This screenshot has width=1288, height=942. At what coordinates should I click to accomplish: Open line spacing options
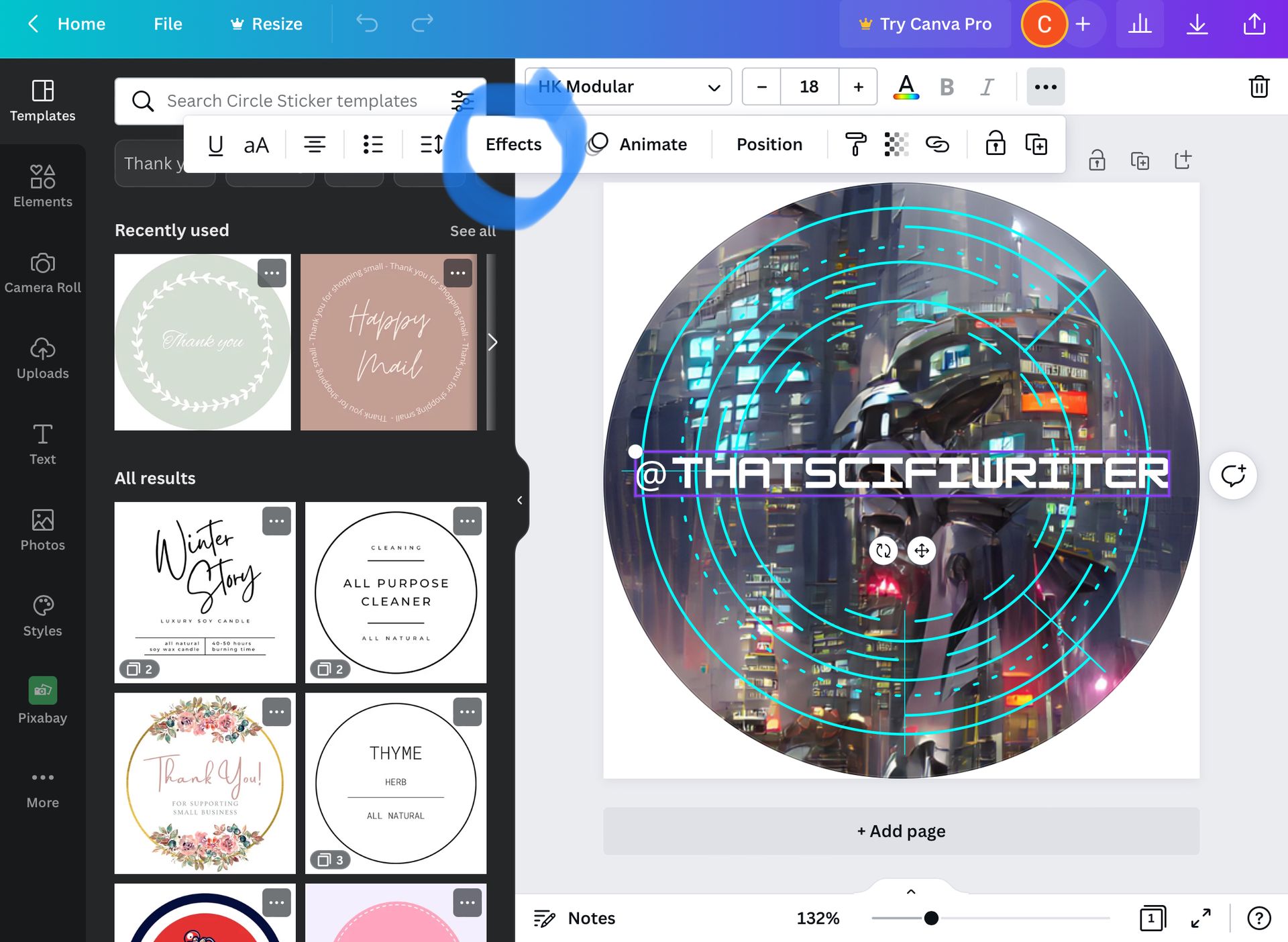coord(431,145)
